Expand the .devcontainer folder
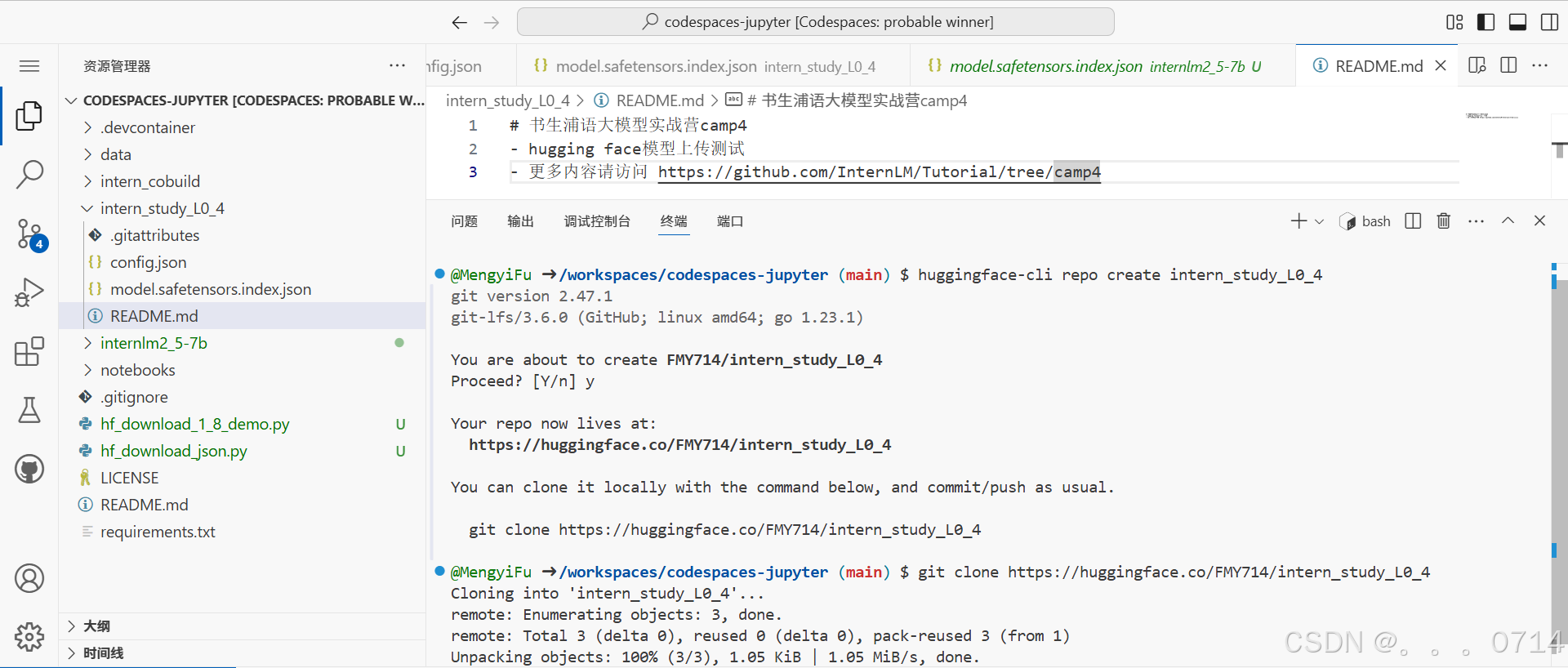The image size is (1568, 668). point(243,127)
